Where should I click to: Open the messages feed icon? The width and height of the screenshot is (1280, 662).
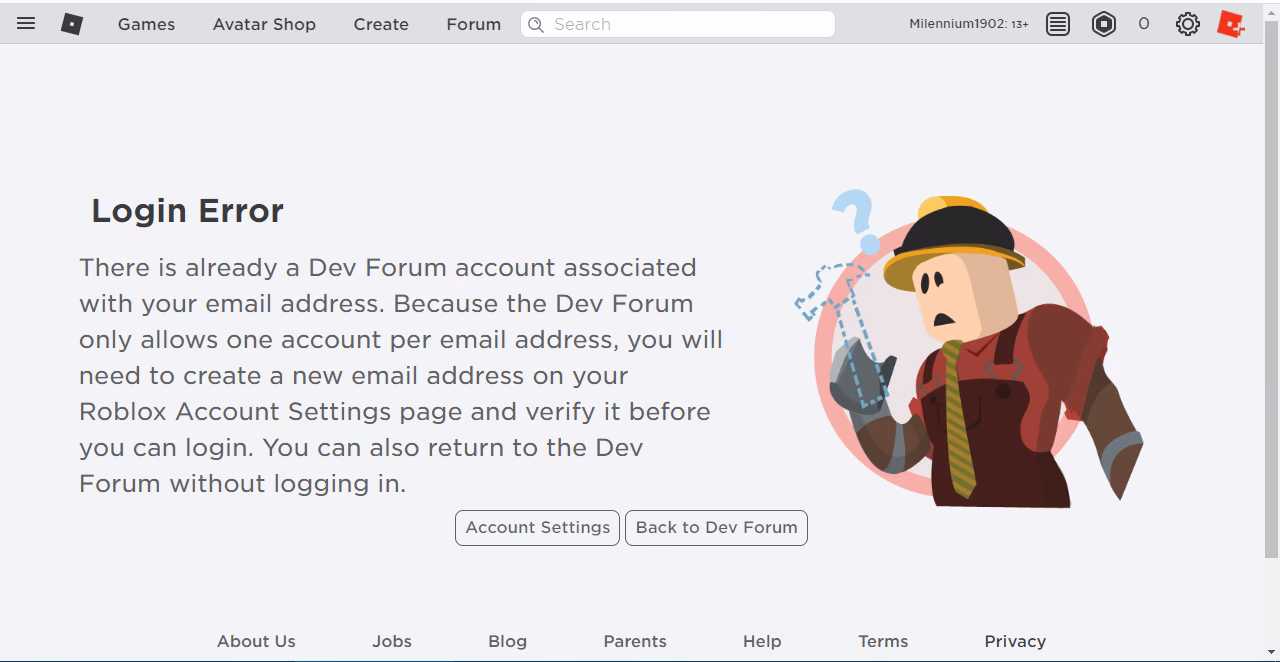[x=1058, y=24]
